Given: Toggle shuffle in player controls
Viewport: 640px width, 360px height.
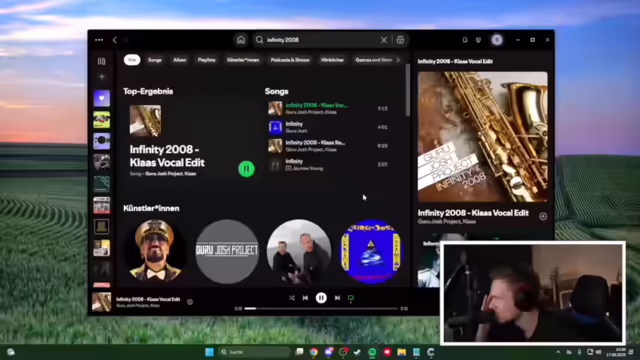Looking at the screenshot, I should pyautogui.click(x=291, y=298).
